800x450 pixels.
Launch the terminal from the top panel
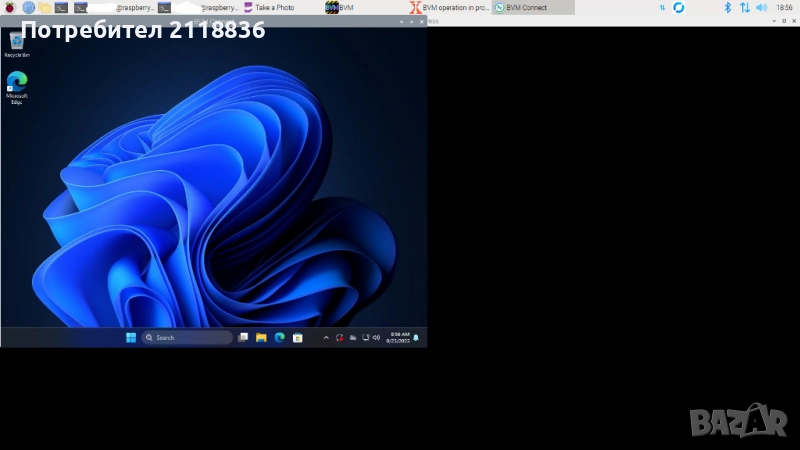point(61,7)
